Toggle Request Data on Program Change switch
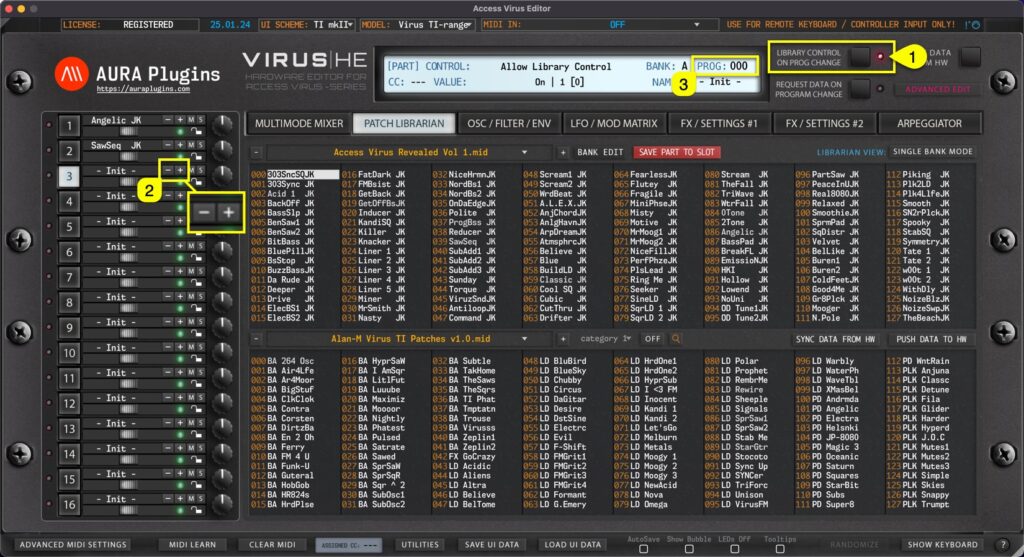1024x557 pixels. [x=861, y=88]
